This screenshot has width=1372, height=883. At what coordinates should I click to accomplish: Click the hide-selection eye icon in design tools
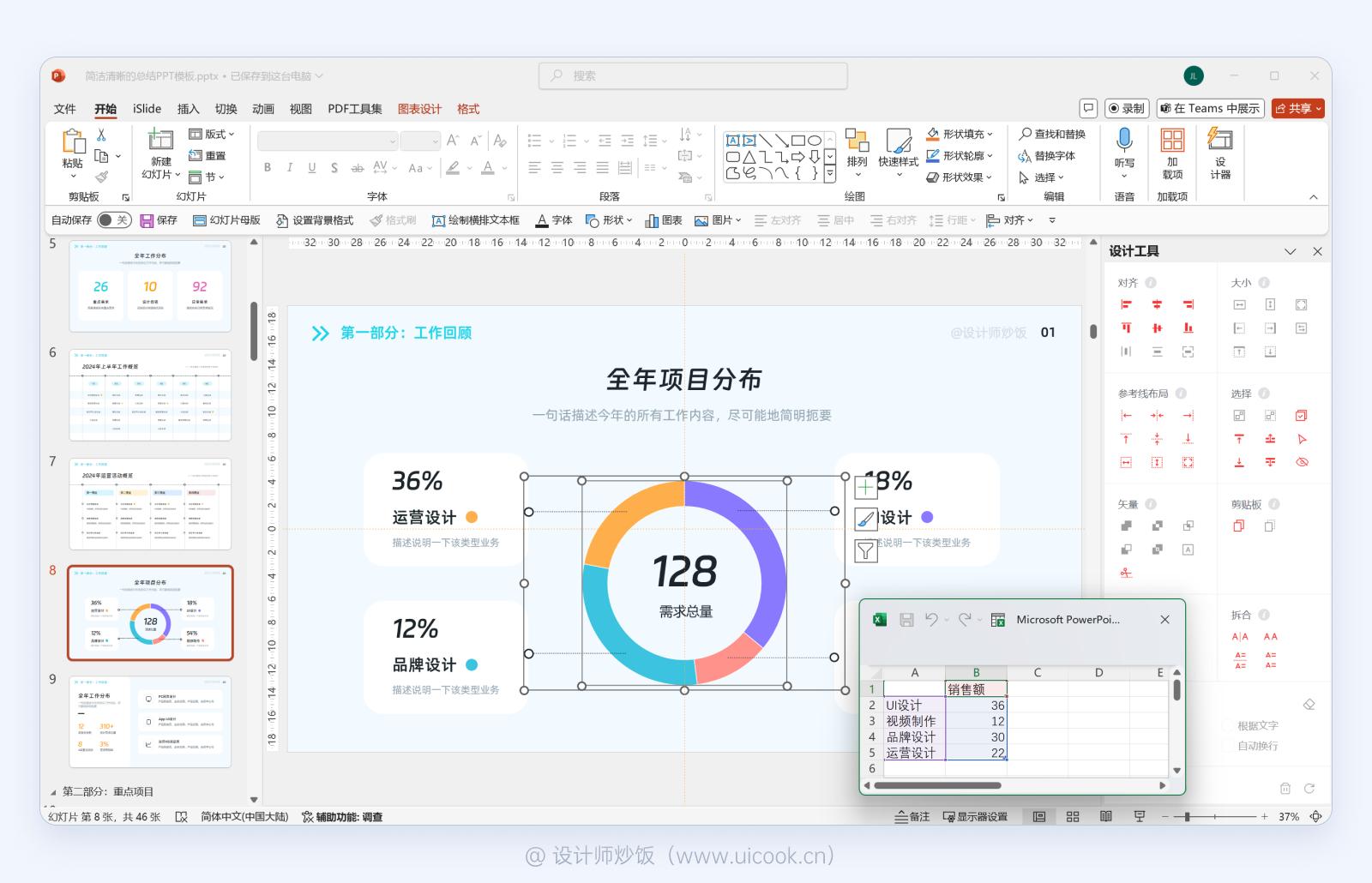click(1302, 462)
